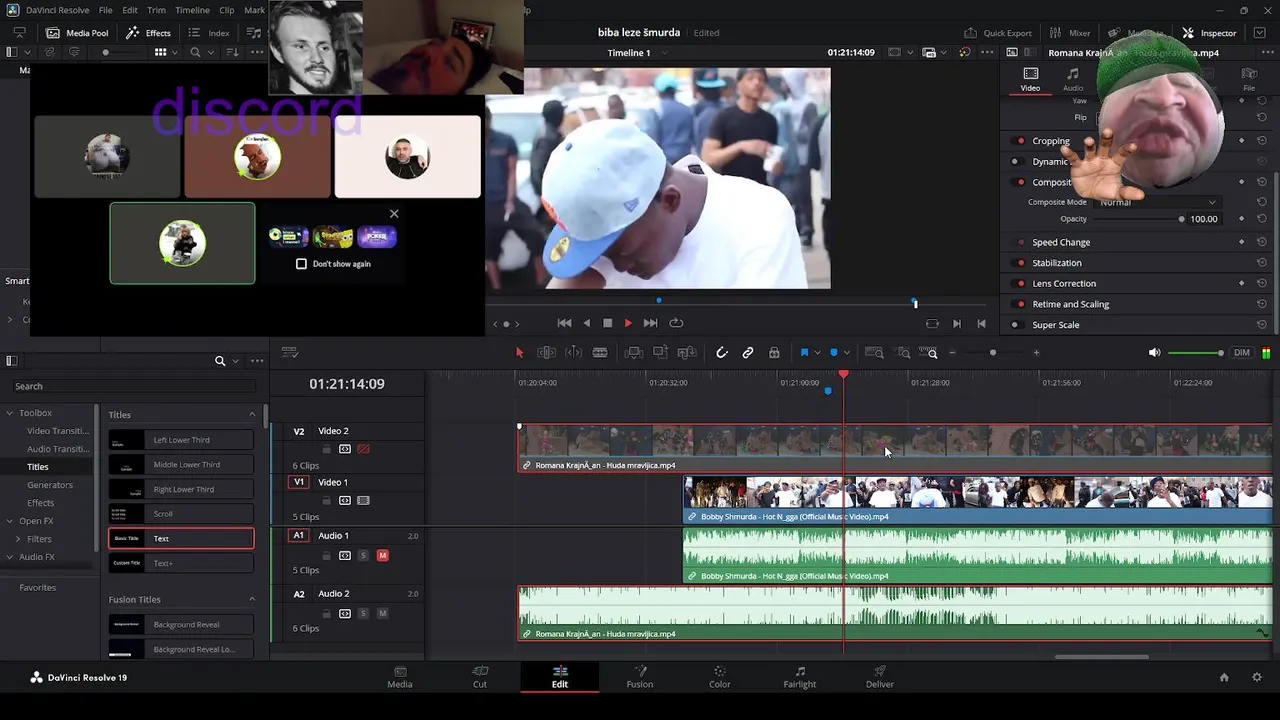Open the Trim menu
Viewport: 1280px width, 720px height.
(x=156, y=10)
